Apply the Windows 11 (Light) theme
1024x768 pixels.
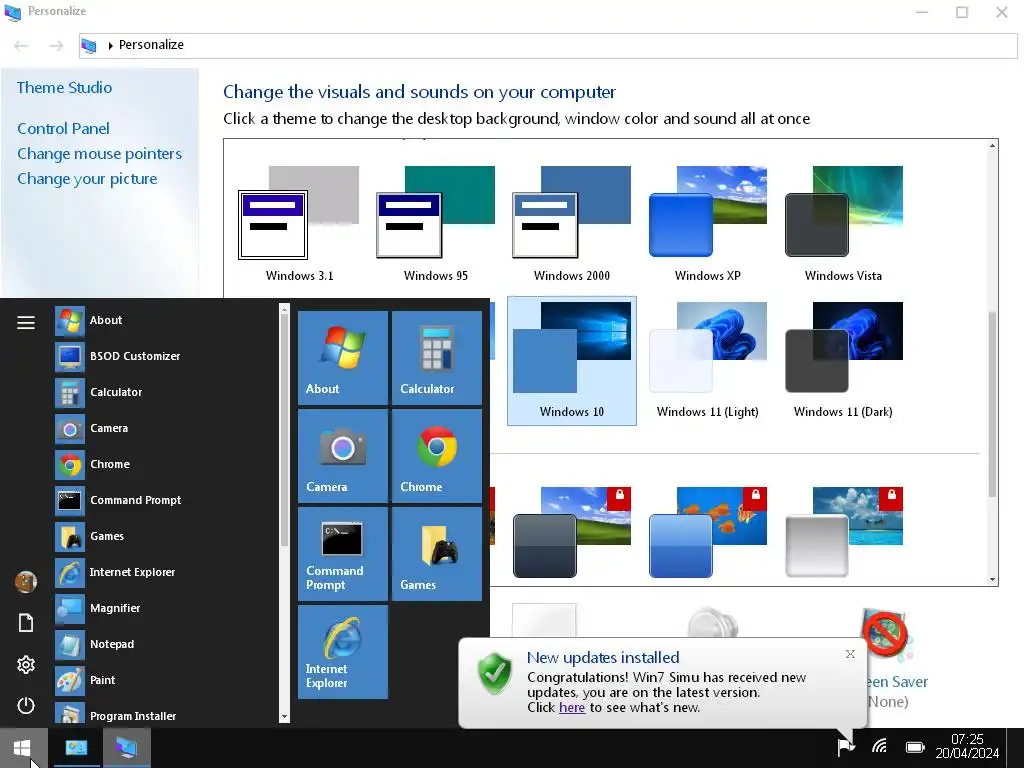pyautogui.click(x=707, y=360)
